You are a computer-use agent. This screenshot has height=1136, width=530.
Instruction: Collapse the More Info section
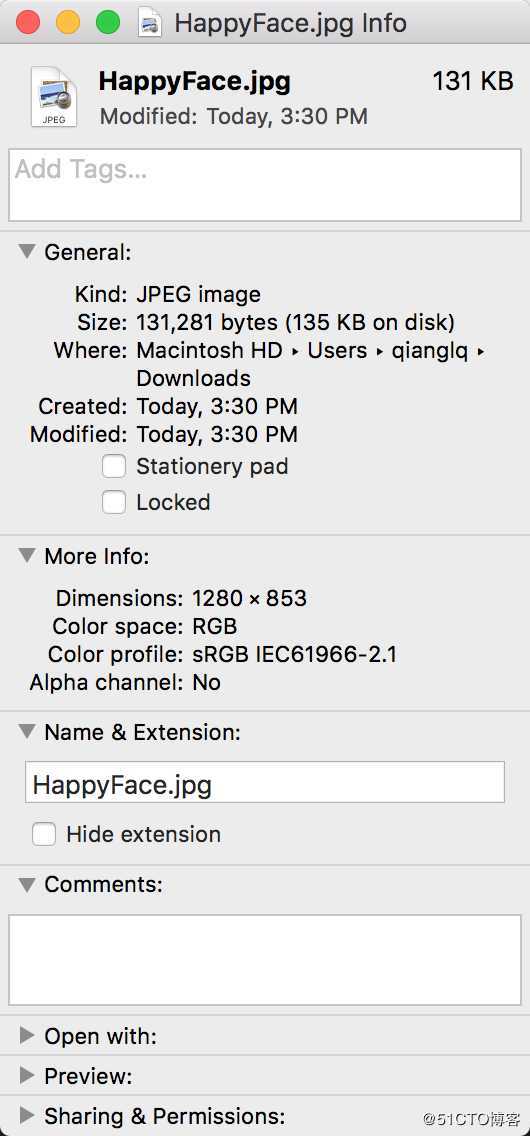click(27, 556)
